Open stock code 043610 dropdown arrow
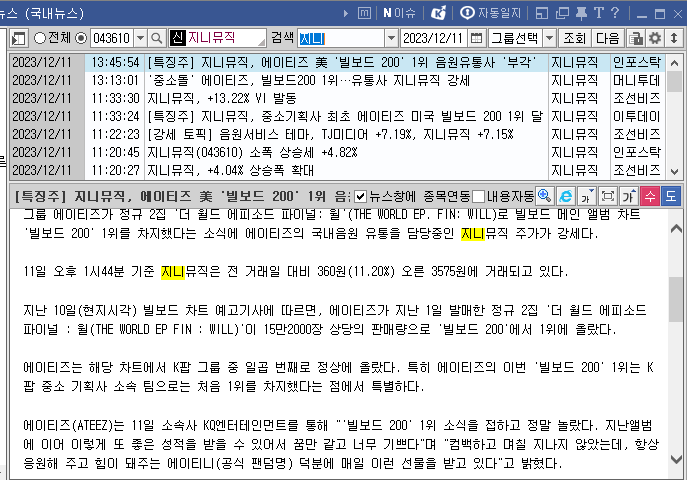687x480 pixels. [140, 39]
